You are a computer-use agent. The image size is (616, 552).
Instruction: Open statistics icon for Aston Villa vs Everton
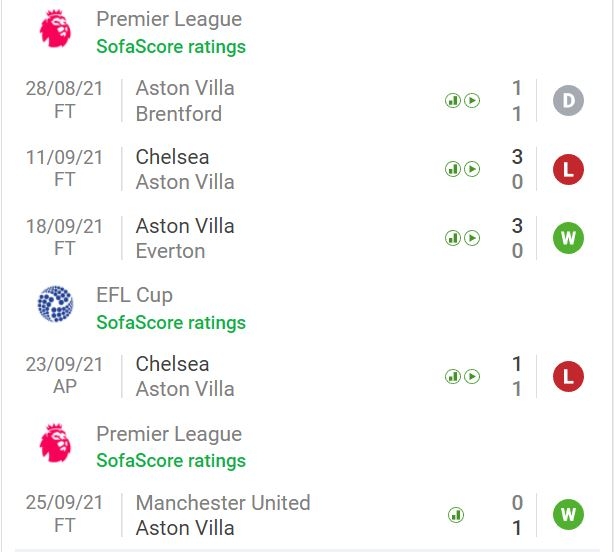click(453, 238)
